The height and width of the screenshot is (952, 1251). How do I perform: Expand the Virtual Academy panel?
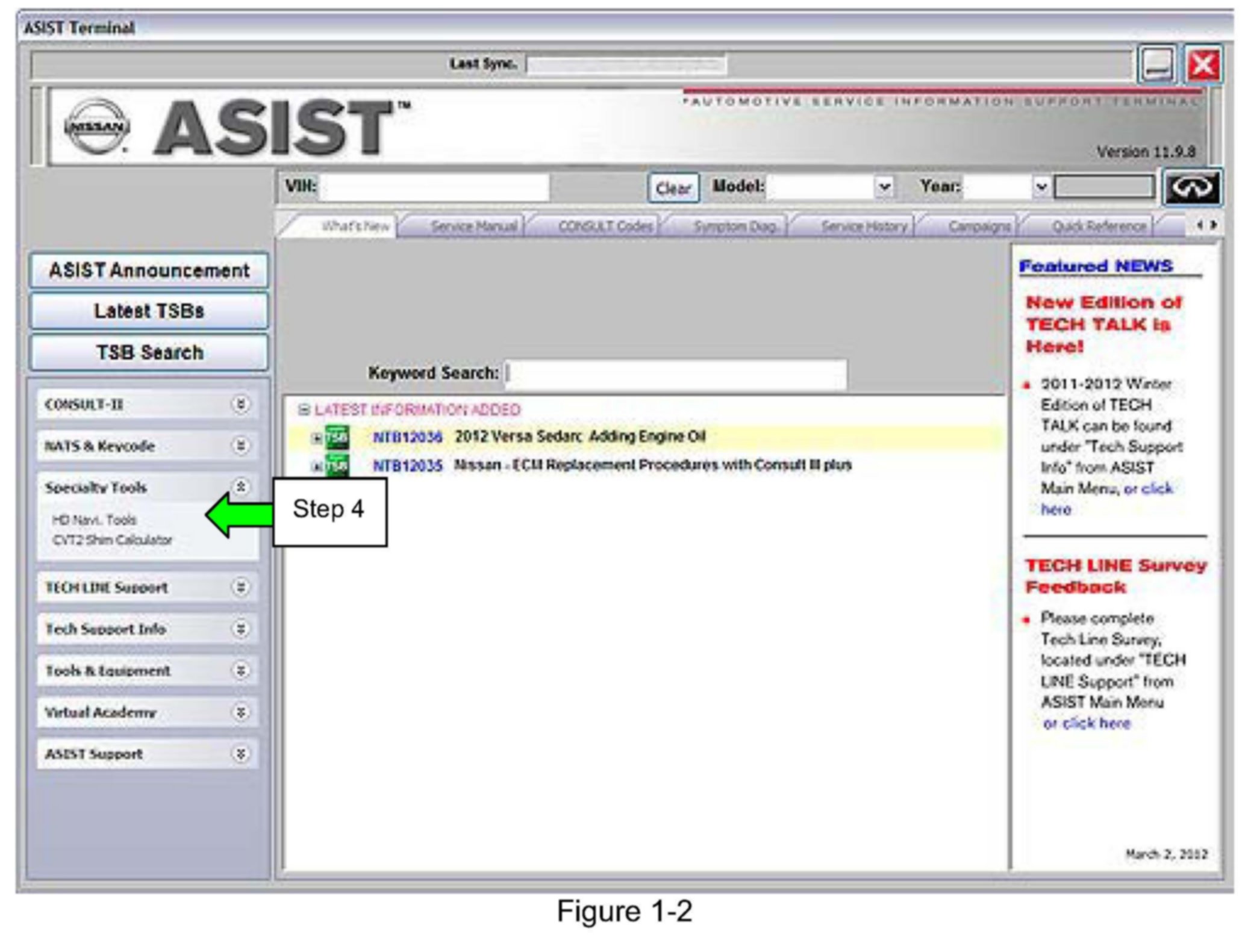point(240,712)
